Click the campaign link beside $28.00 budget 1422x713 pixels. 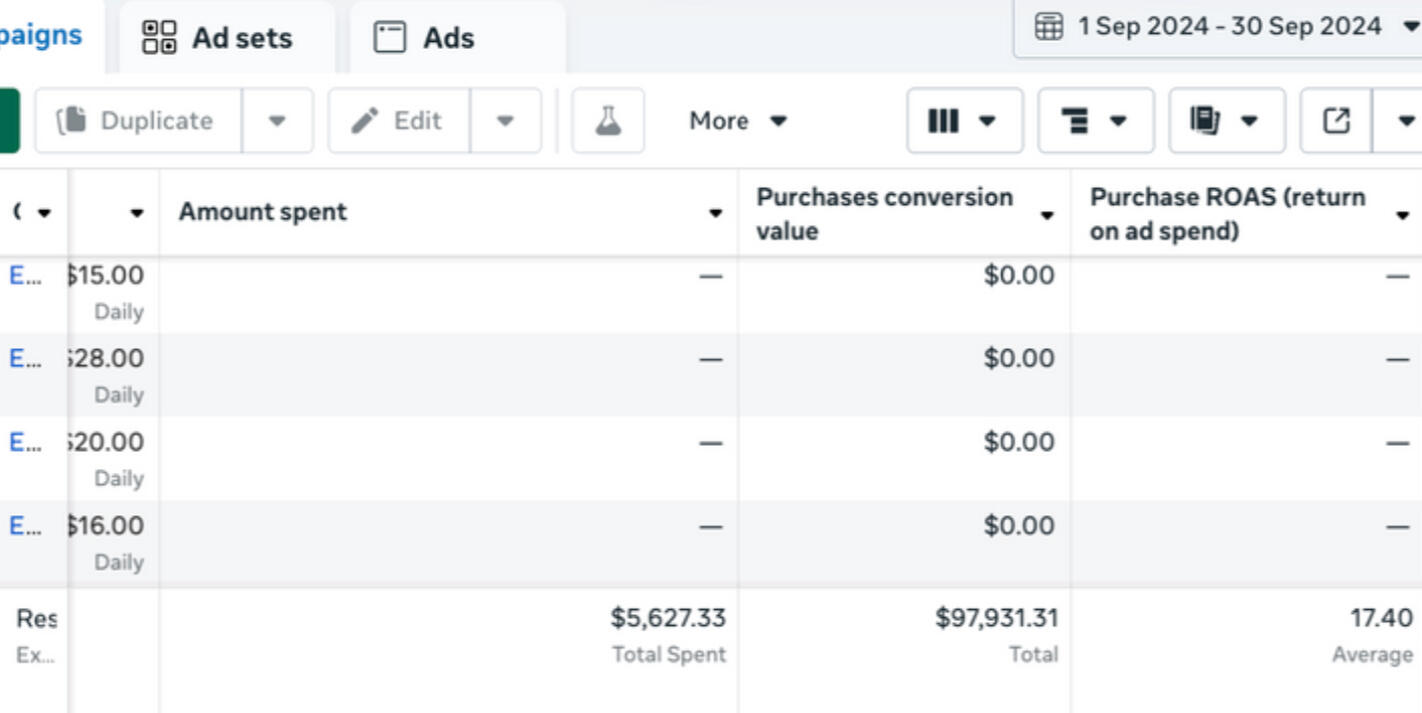pyautogui.click(x=25, y=358)
